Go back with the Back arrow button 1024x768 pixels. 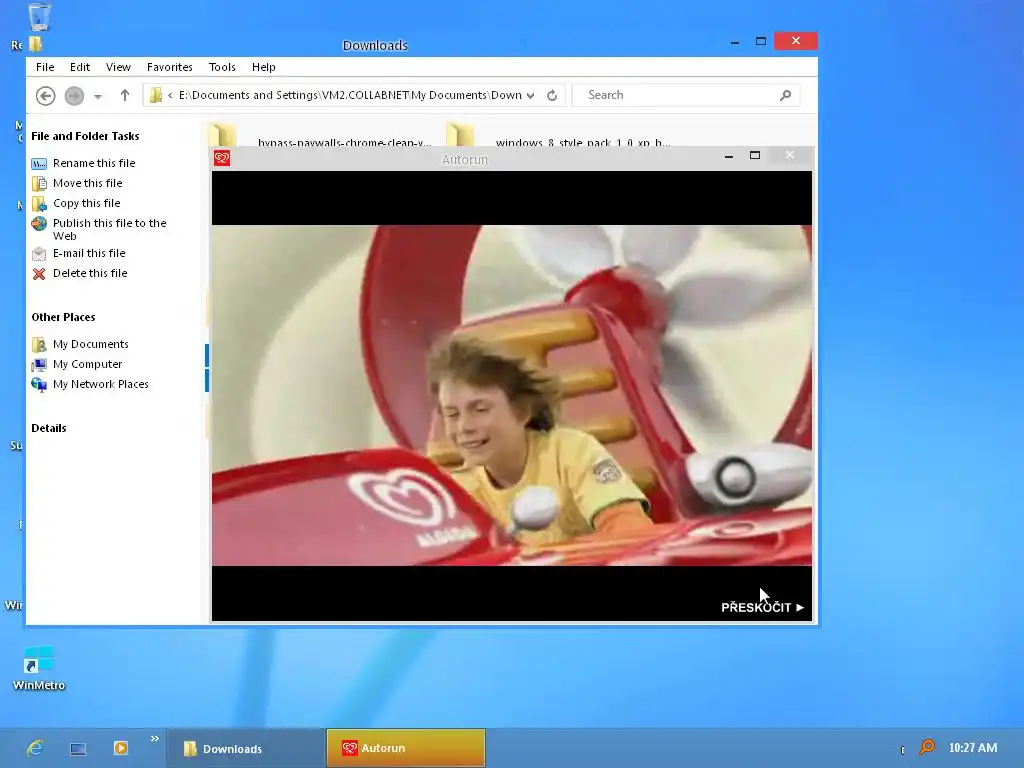45,96
